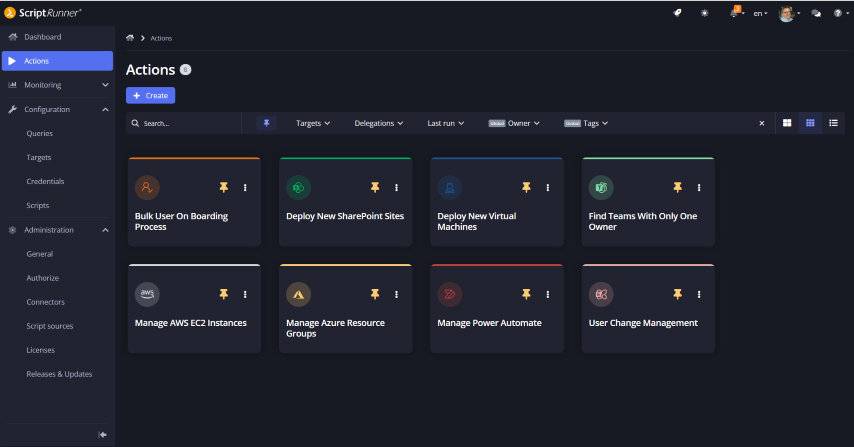Click the Azure Resource Groups icon
This screenshot has width=854, height=447.
click(x=298, y=294)
